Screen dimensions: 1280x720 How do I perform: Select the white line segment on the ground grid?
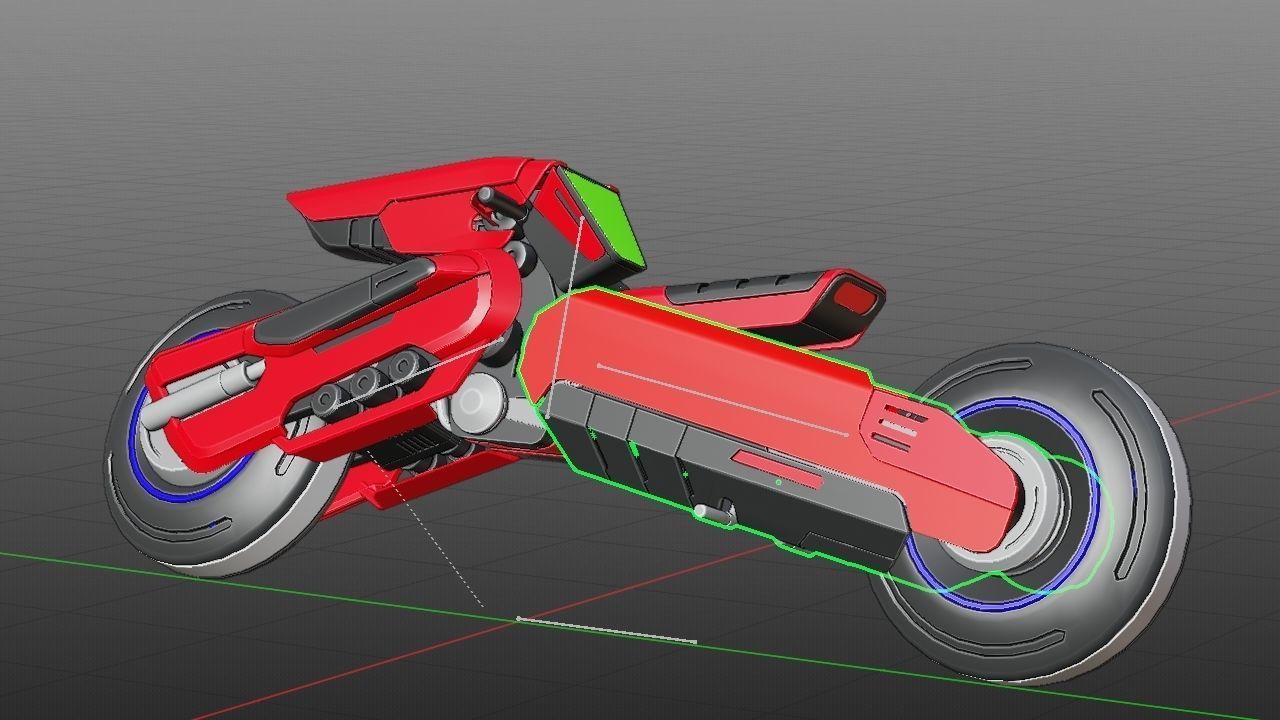(606, 630)
